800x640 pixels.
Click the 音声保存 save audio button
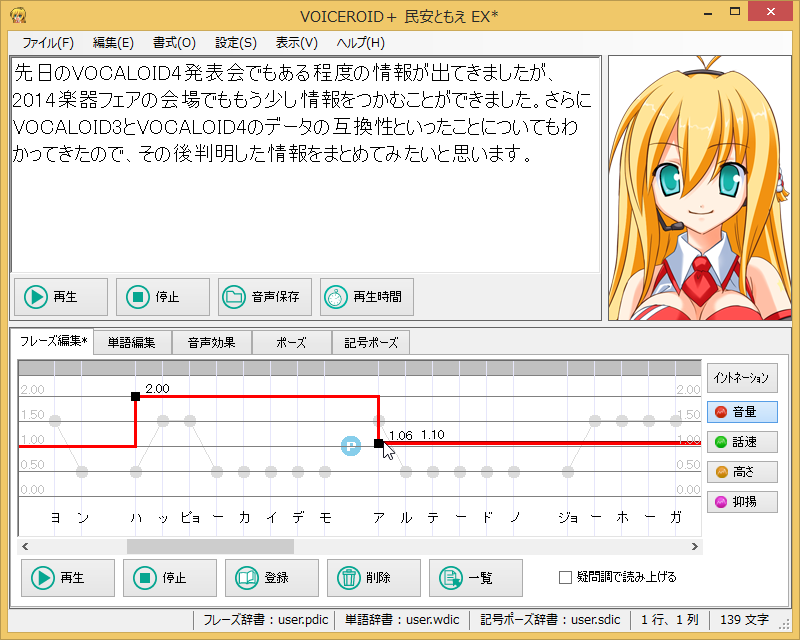click(x=265, y=297)
